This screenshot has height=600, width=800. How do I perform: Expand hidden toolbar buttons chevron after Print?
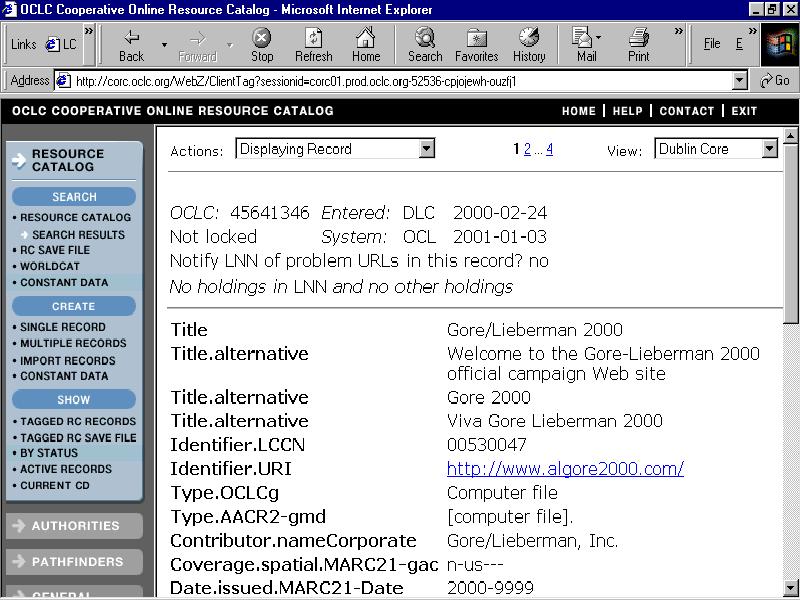(679, 32)
